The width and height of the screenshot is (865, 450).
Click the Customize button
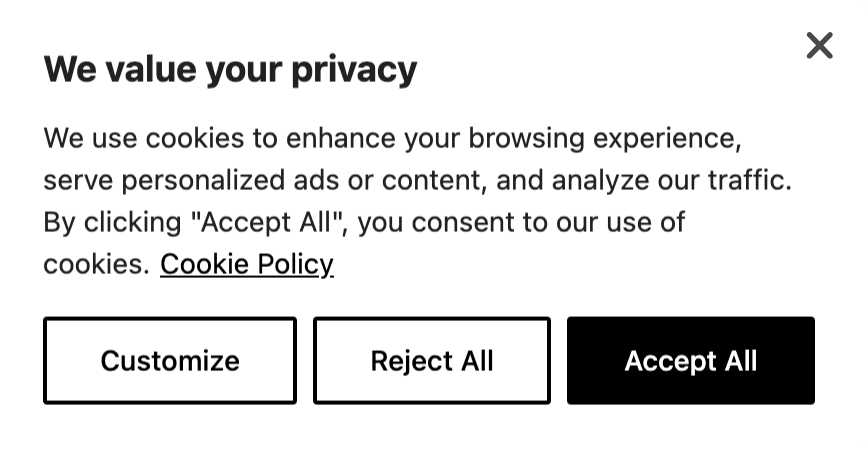(x=170, y=361)
